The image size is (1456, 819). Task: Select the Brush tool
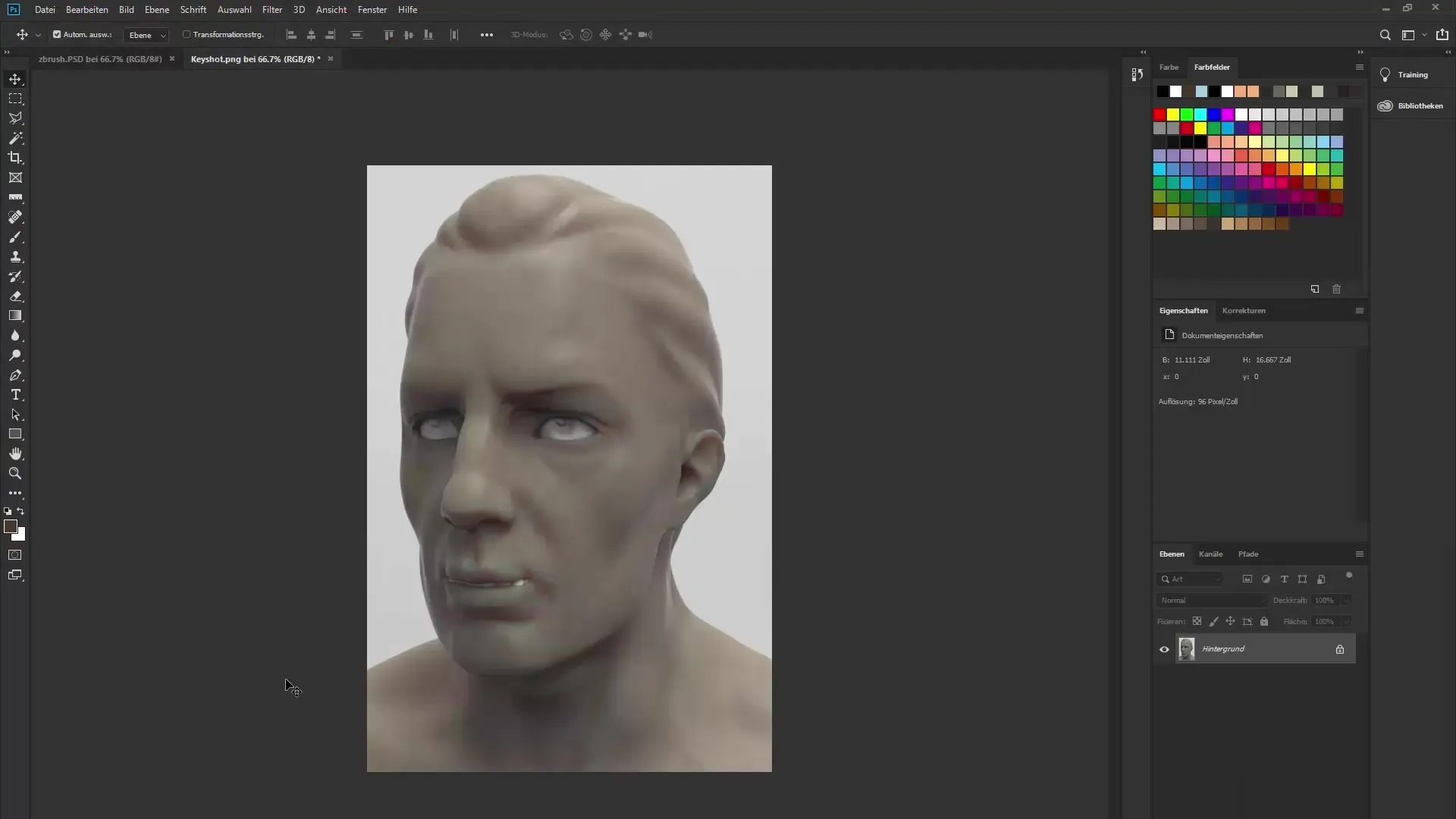[15, 237]
